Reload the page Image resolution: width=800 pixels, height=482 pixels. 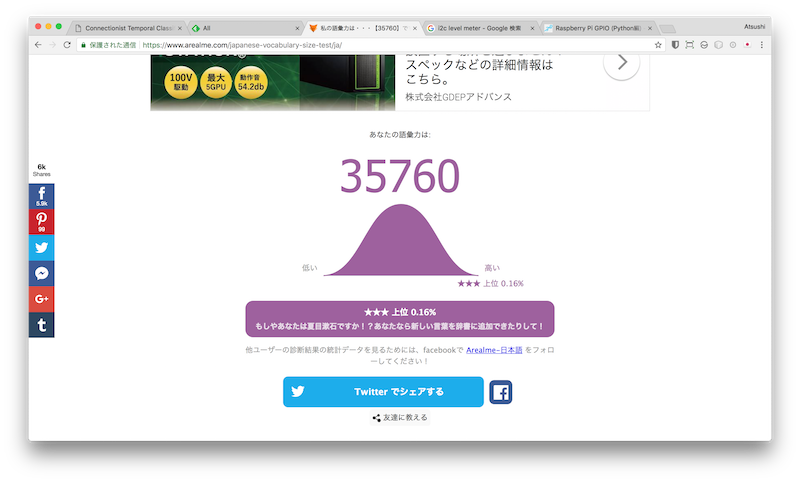point(67,45)
